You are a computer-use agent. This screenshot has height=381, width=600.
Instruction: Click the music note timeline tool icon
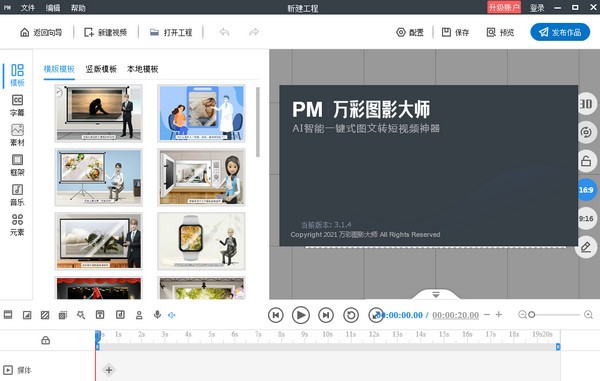[x=120, y=315]
